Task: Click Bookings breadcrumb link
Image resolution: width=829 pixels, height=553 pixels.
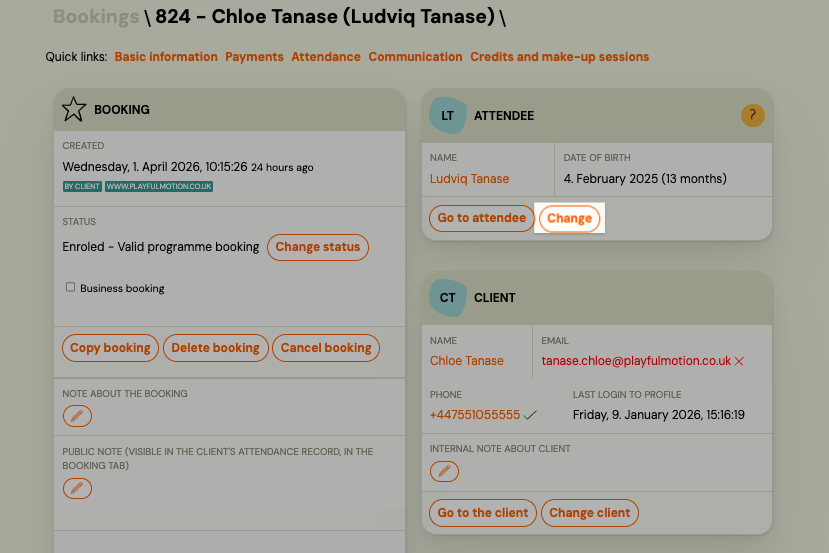Action: (x=96, y=17)
